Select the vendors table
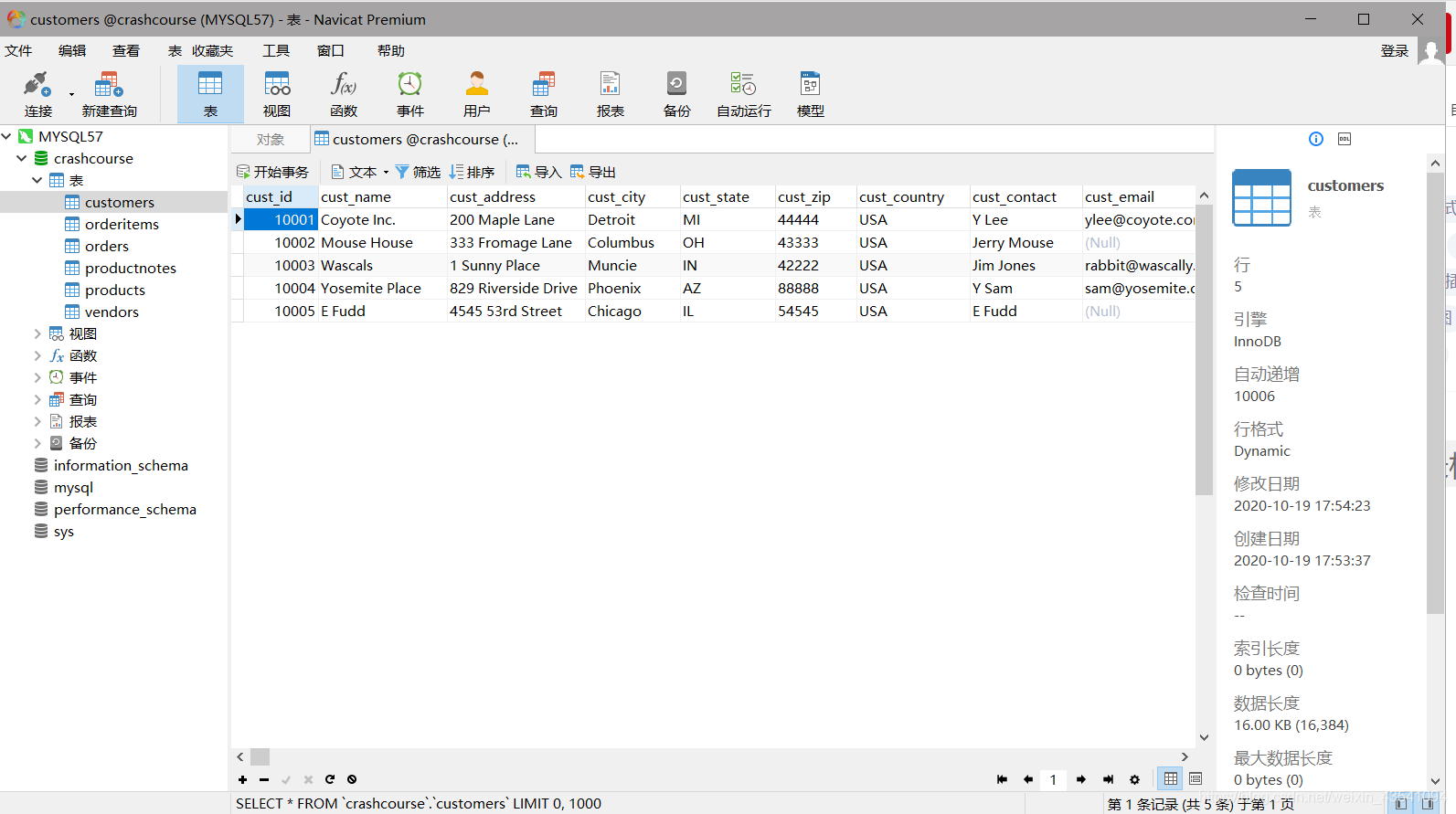The image size is (1456, 814). [112, 312]
